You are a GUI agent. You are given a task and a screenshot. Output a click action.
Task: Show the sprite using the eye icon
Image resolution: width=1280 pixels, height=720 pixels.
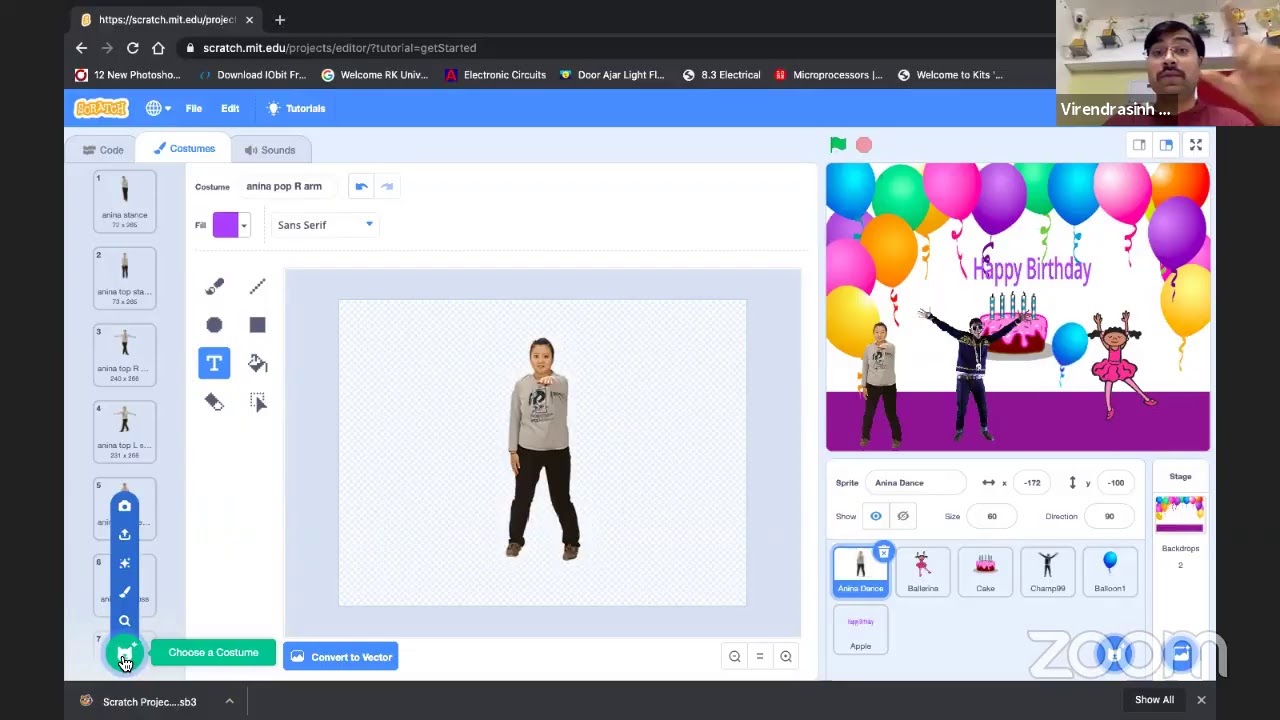(876, 516)
